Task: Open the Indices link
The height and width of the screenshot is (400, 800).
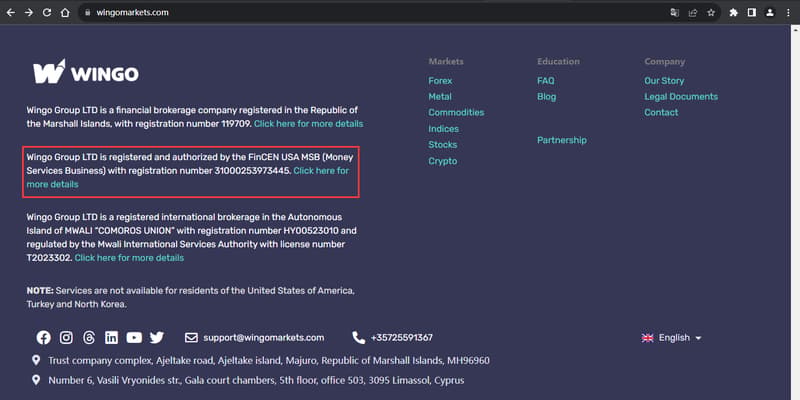Action: click(443, 129)
